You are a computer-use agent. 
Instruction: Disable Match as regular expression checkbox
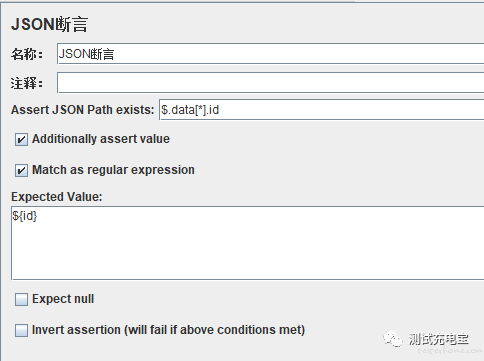(x=21, y=170)
